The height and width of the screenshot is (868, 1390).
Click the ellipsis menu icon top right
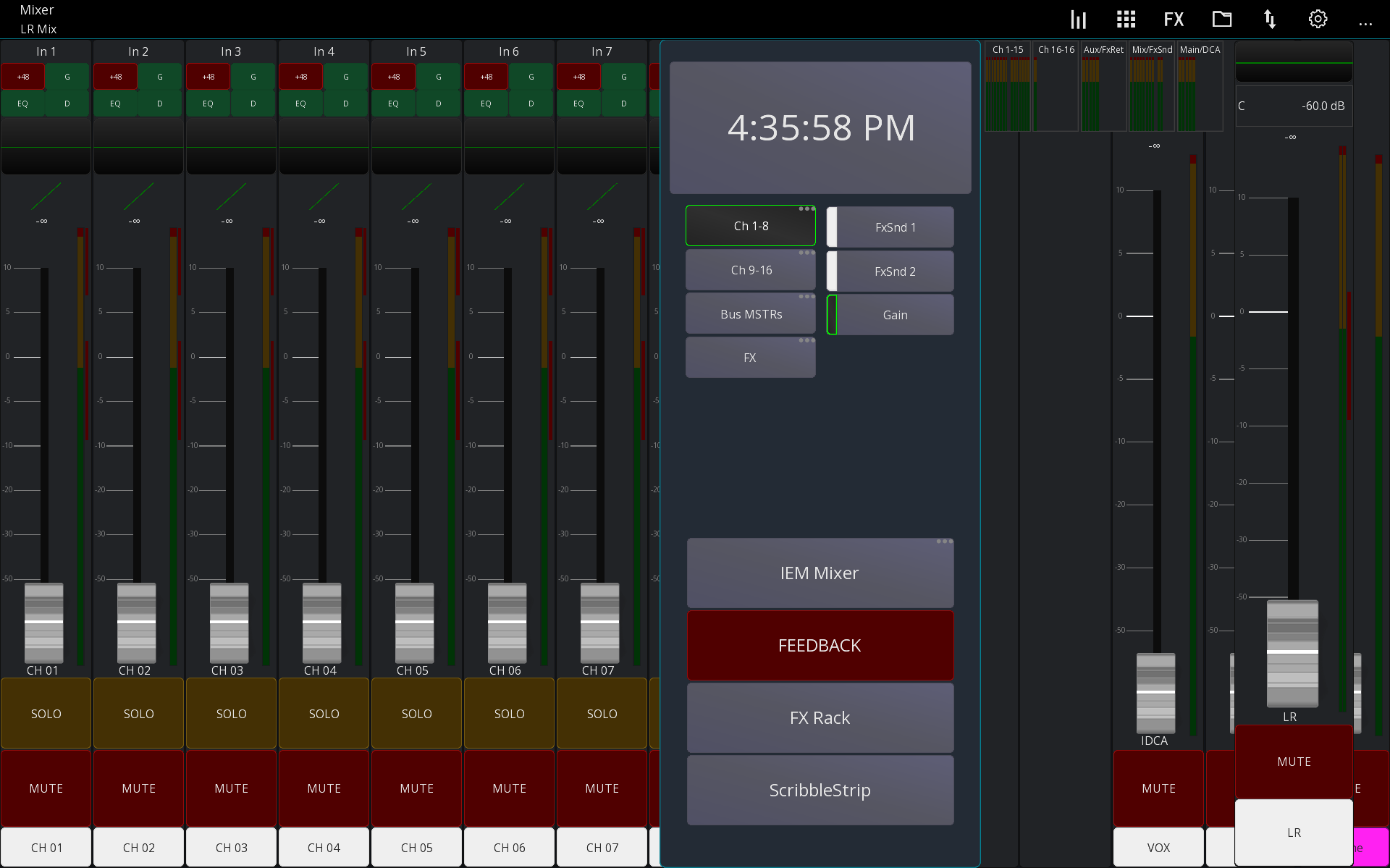(x=1366, y=23)
